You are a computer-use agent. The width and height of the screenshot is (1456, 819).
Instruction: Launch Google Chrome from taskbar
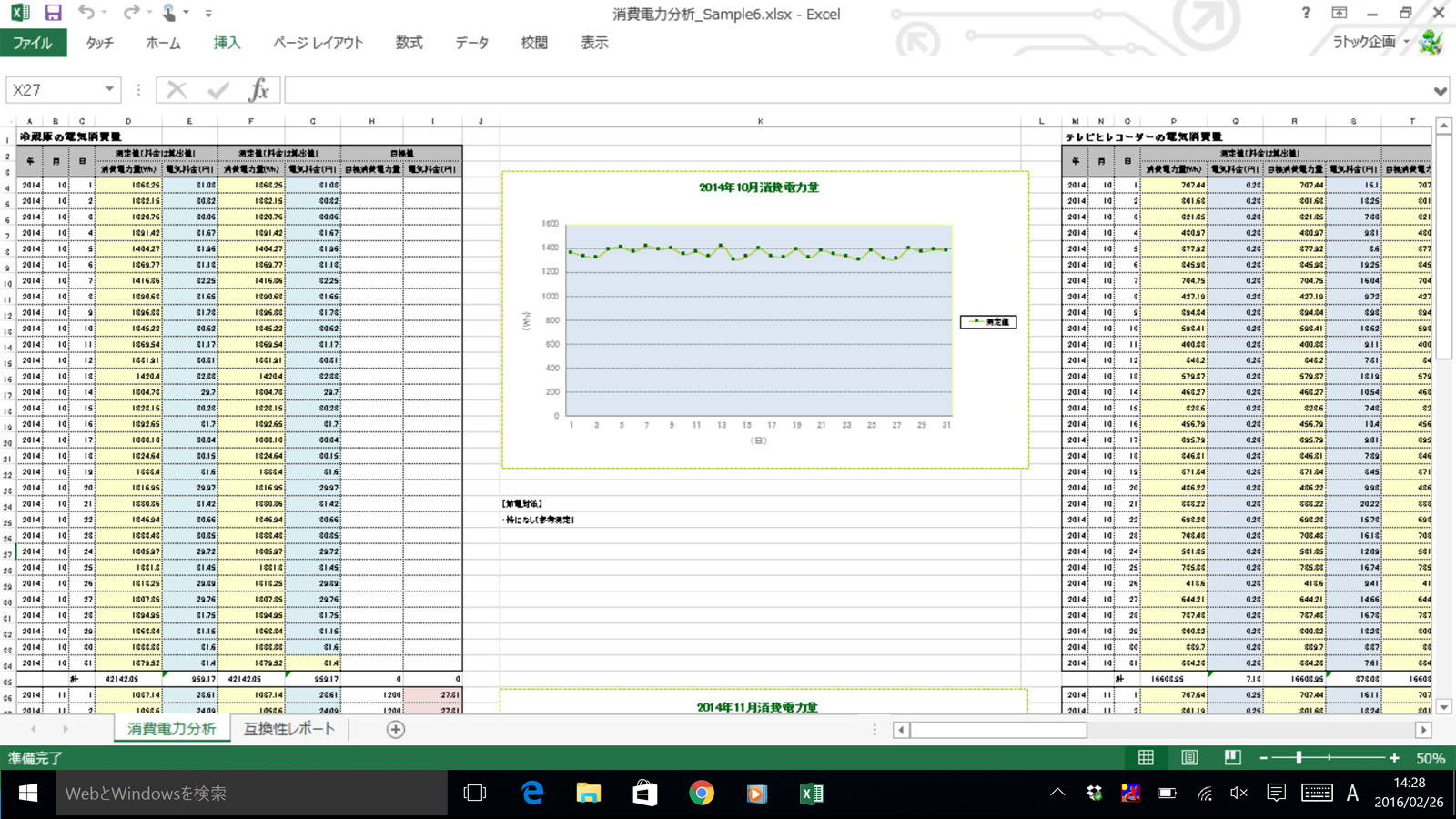702,794
